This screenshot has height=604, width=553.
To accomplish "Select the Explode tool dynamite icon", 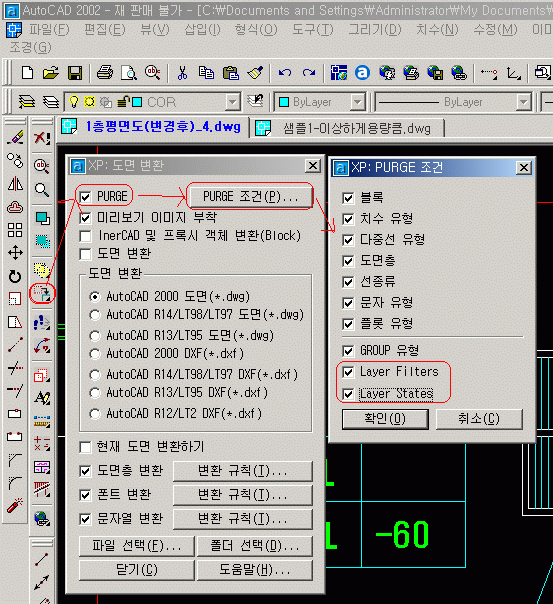I will (x=15, y=506).
